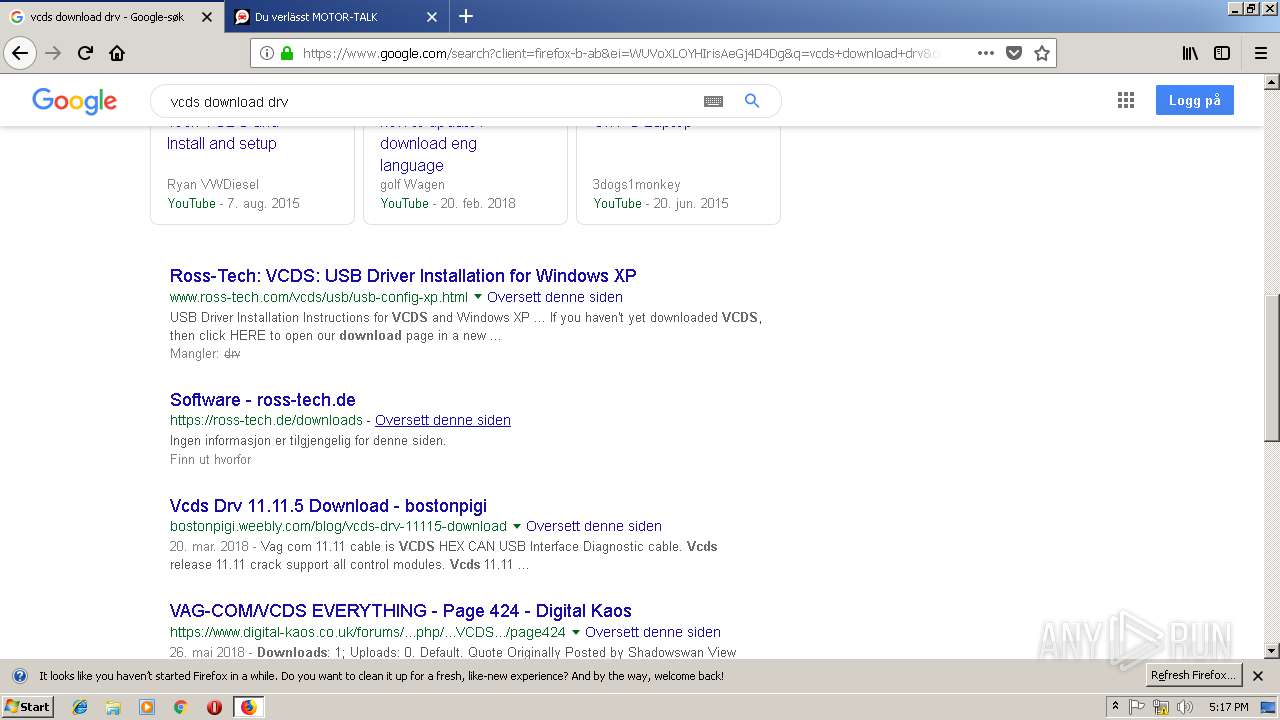Translate the bostonpigi result page
Image resolution: width=1280 pixels, height=720 pixels.
pos(594,526)
